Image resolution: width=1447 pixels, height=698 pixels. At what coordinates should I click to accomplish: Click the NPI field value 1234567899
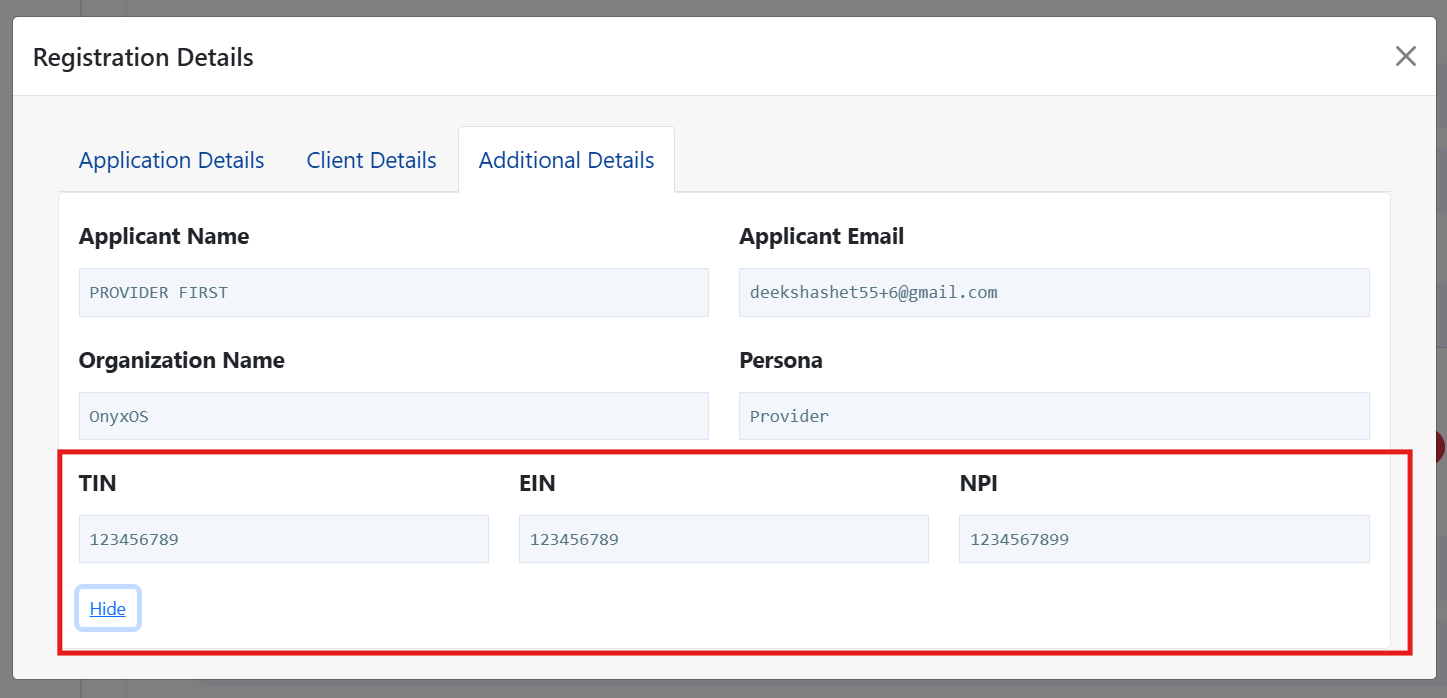tap(1164, 539)
